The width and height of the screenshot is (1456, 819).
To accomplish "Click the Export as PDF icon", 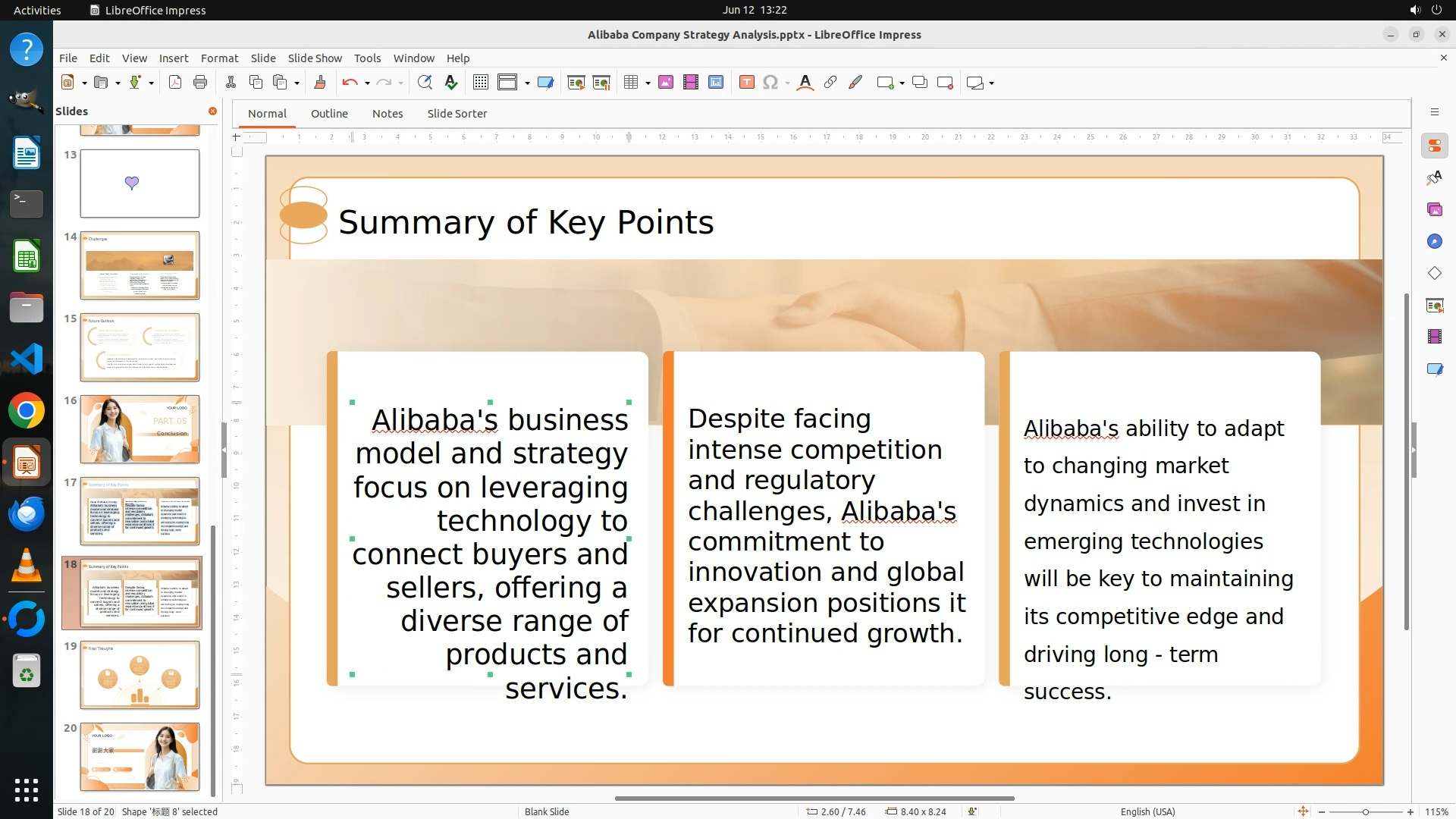I will [x=175, y=83].
